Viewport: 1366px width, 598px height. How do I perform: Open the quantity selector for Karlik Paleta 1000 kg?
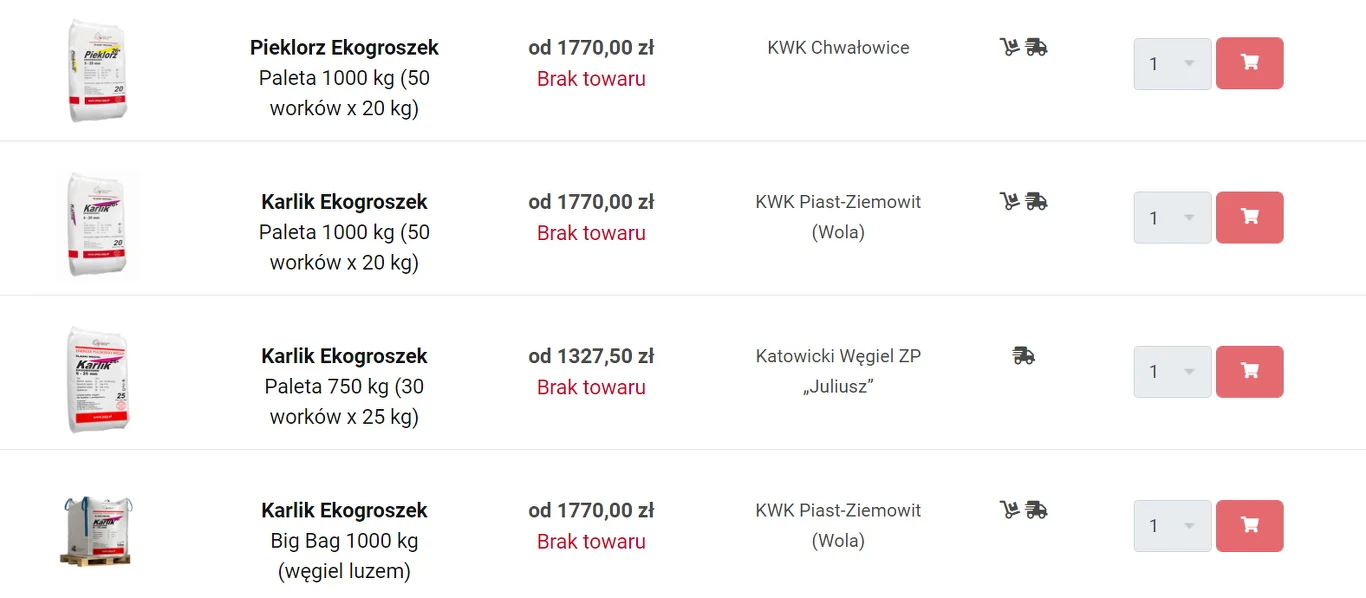(1171, 217)
